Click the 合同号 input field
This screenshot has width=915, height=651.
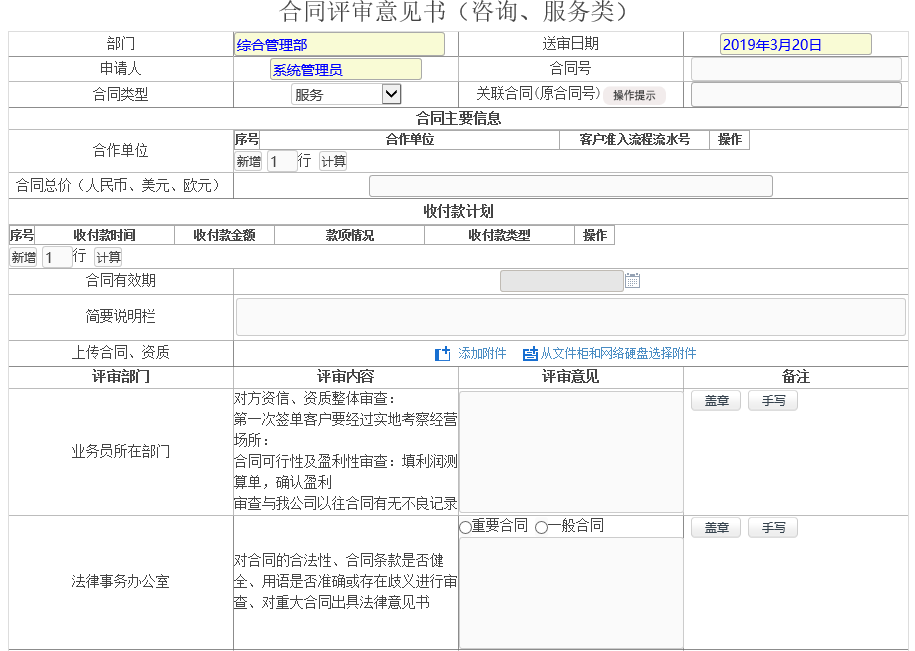(796, 69)
